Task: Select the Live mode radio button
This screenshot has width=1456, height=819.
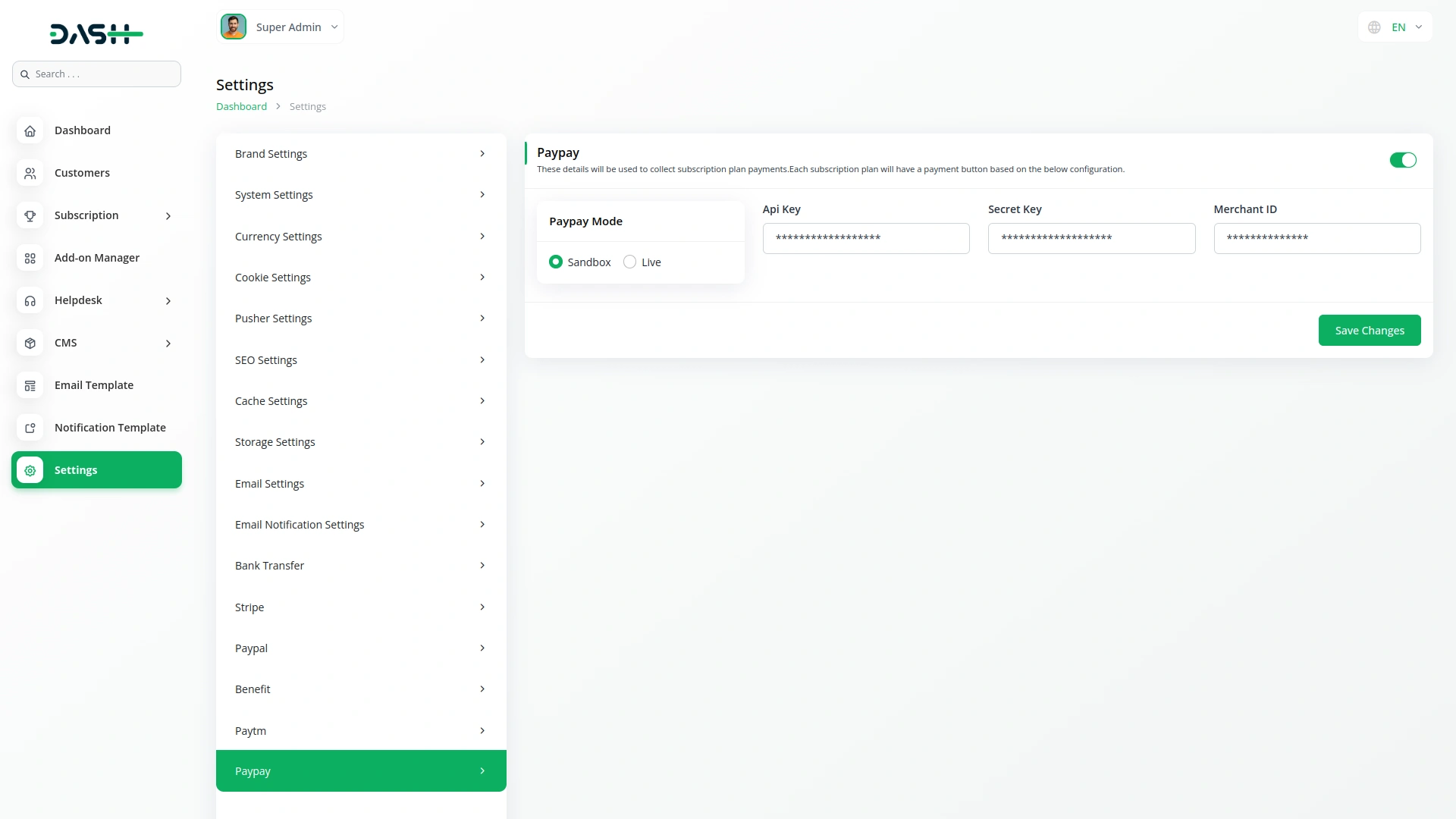Action: tap(629, 262)
